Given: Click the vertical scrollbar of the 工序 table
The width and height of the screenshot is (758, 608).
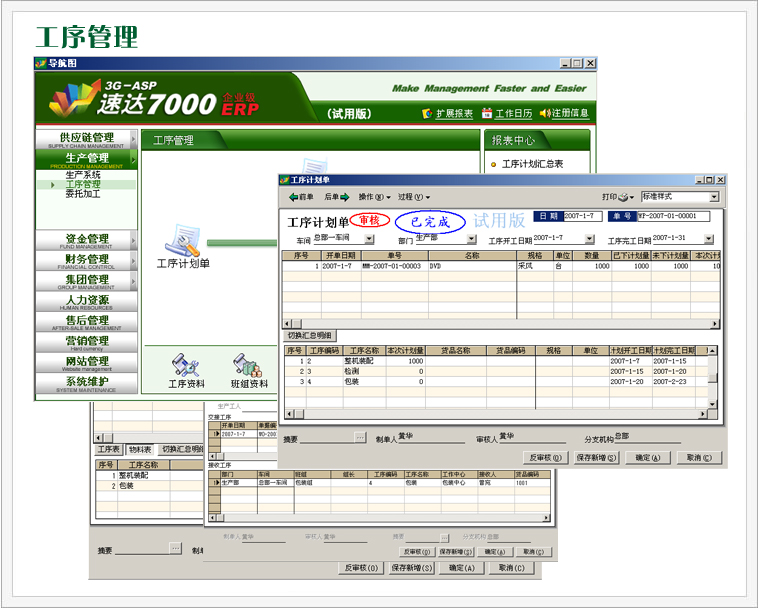Looking at the screenshot, I should pos(712,377).
